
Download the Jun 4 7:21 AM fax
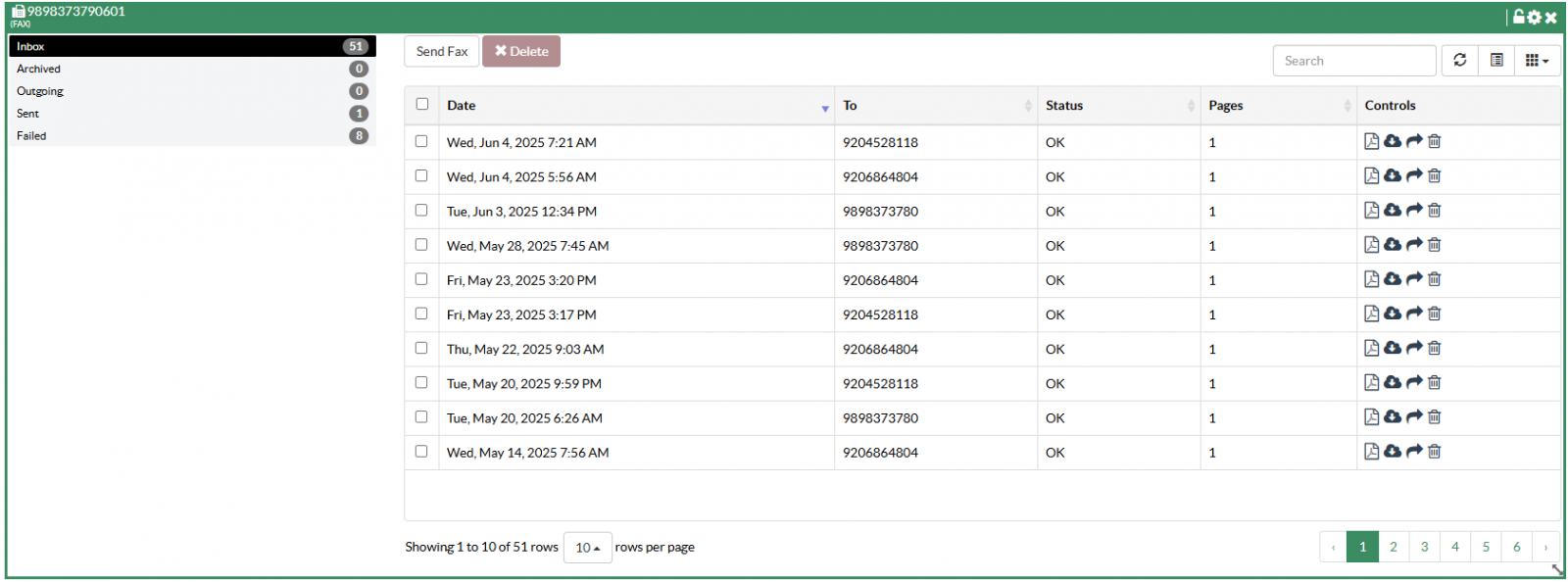1393,142
